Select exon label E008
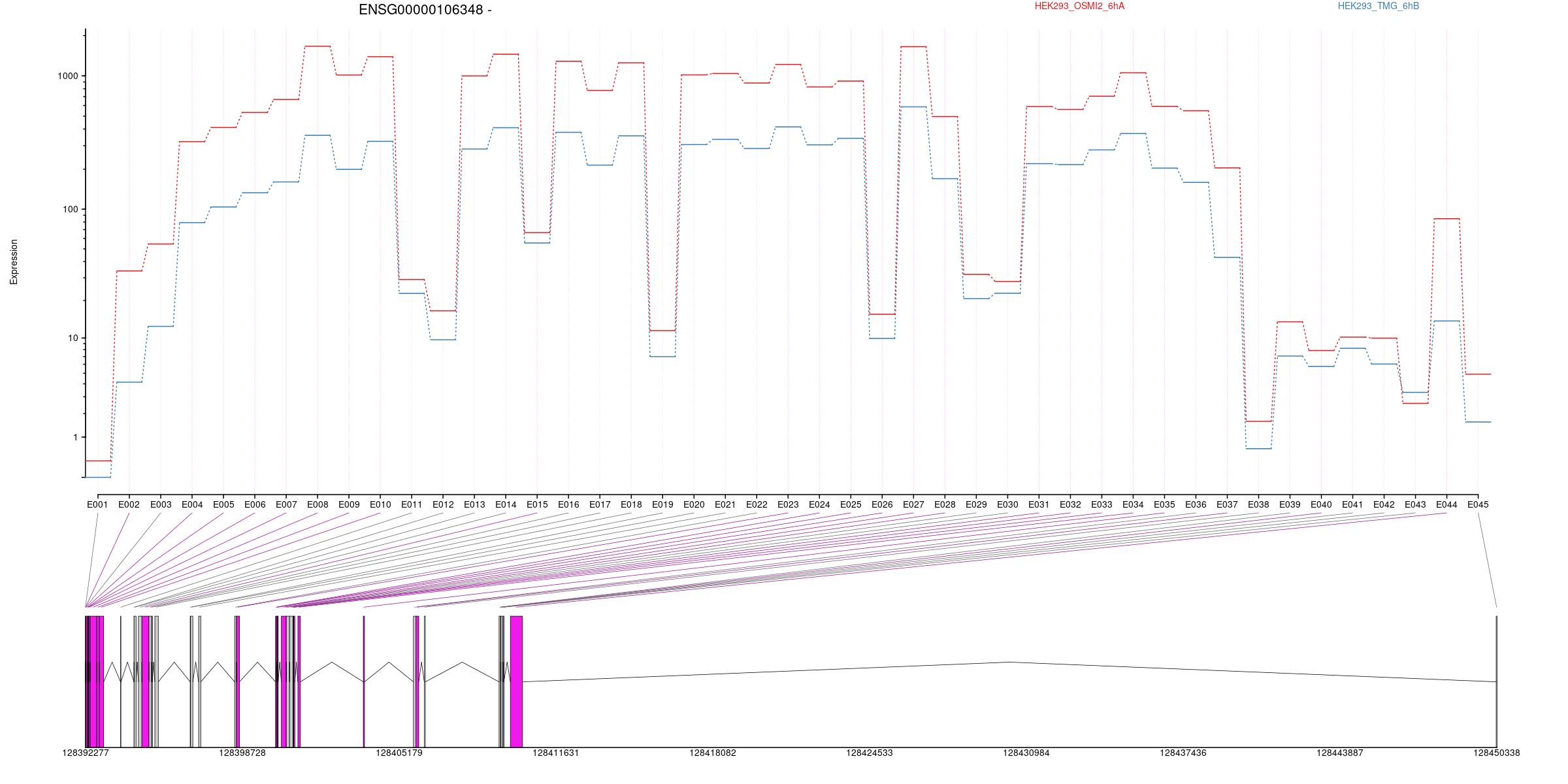 pos(318,504)
